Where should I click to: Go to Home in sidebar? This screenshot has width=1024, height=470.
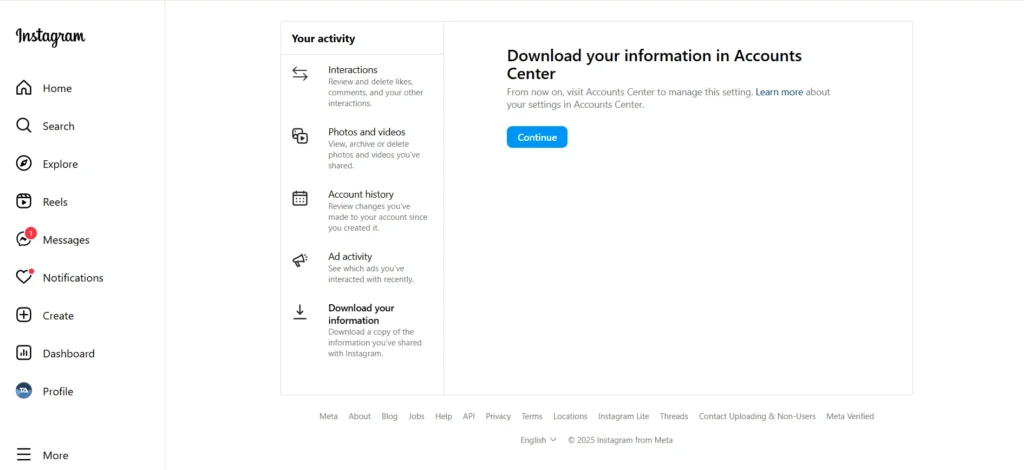coord(57,88)
